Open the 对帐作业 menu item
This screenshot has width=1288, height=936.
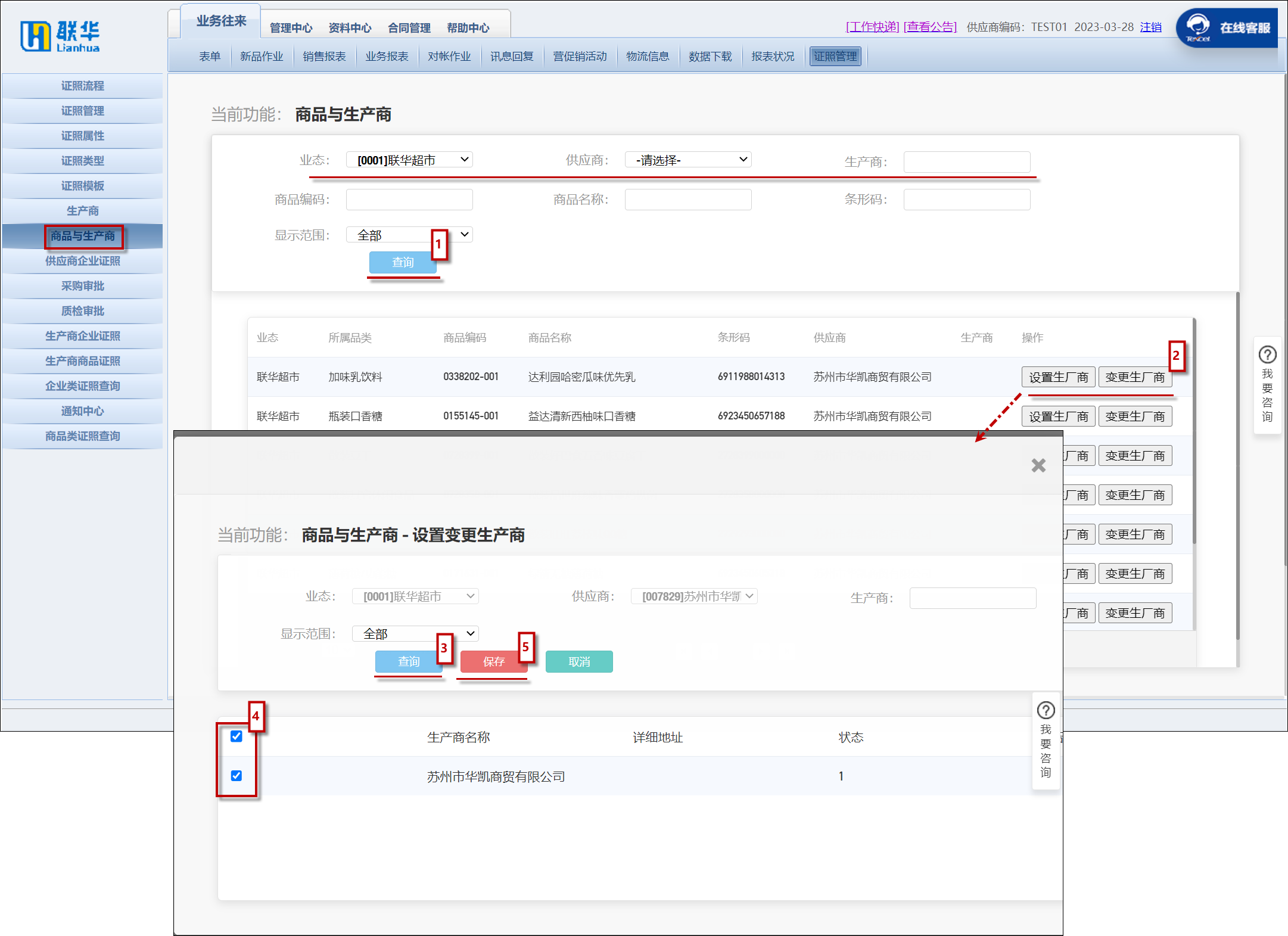tap(449, 57)
